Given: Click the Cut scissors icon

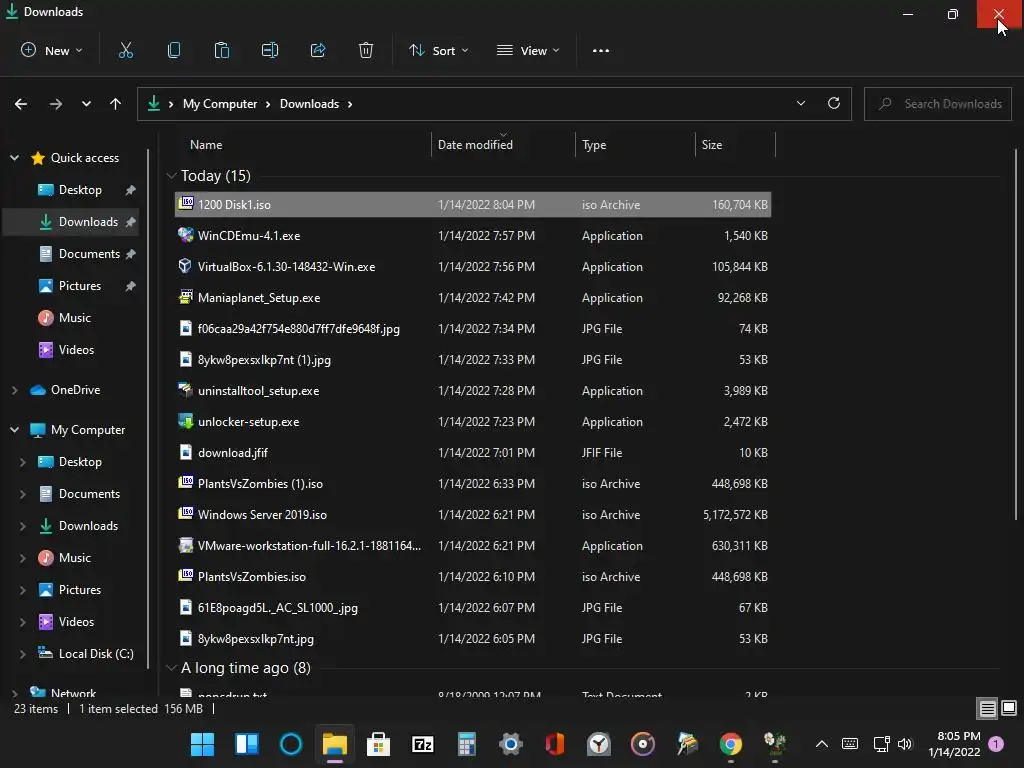Looking at the screenshot, I should coord(125,50).
